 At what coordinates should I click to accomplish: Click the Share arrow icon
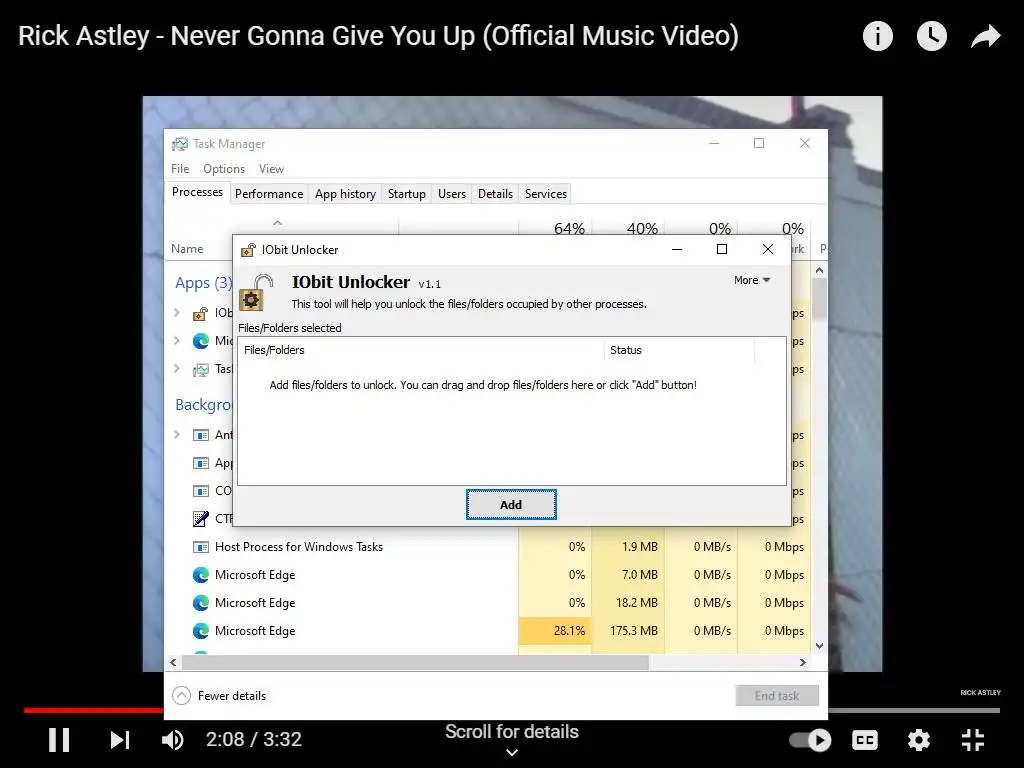coord(985,36)
